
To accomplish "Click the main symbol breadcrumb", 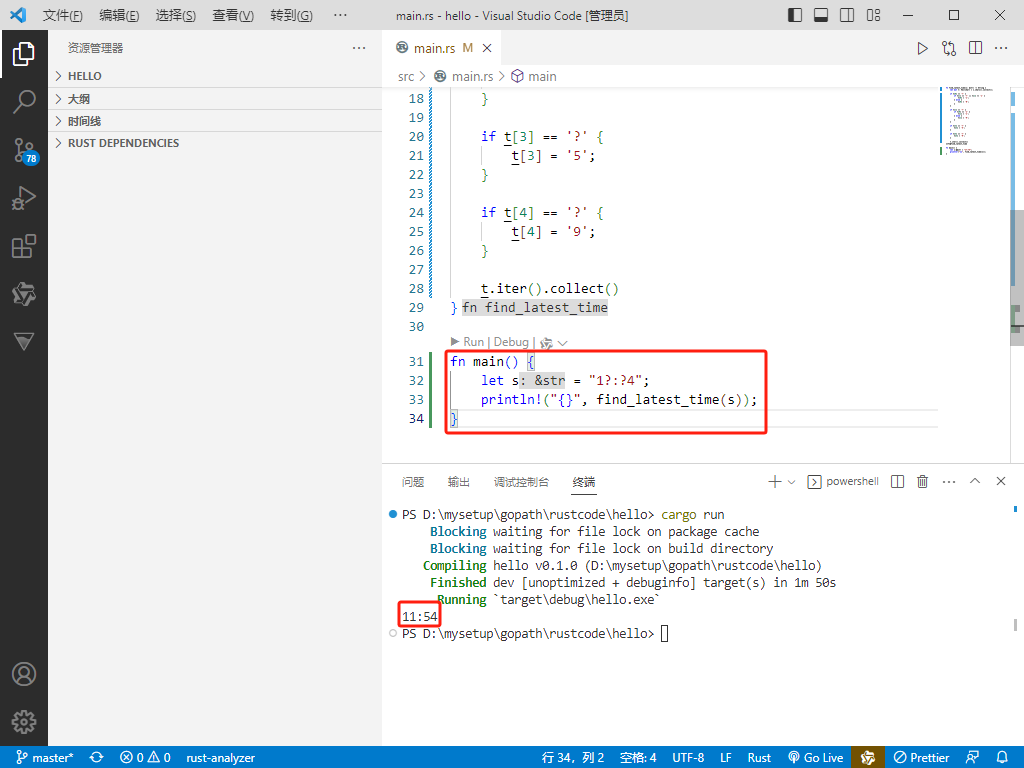I will (543, 76).
